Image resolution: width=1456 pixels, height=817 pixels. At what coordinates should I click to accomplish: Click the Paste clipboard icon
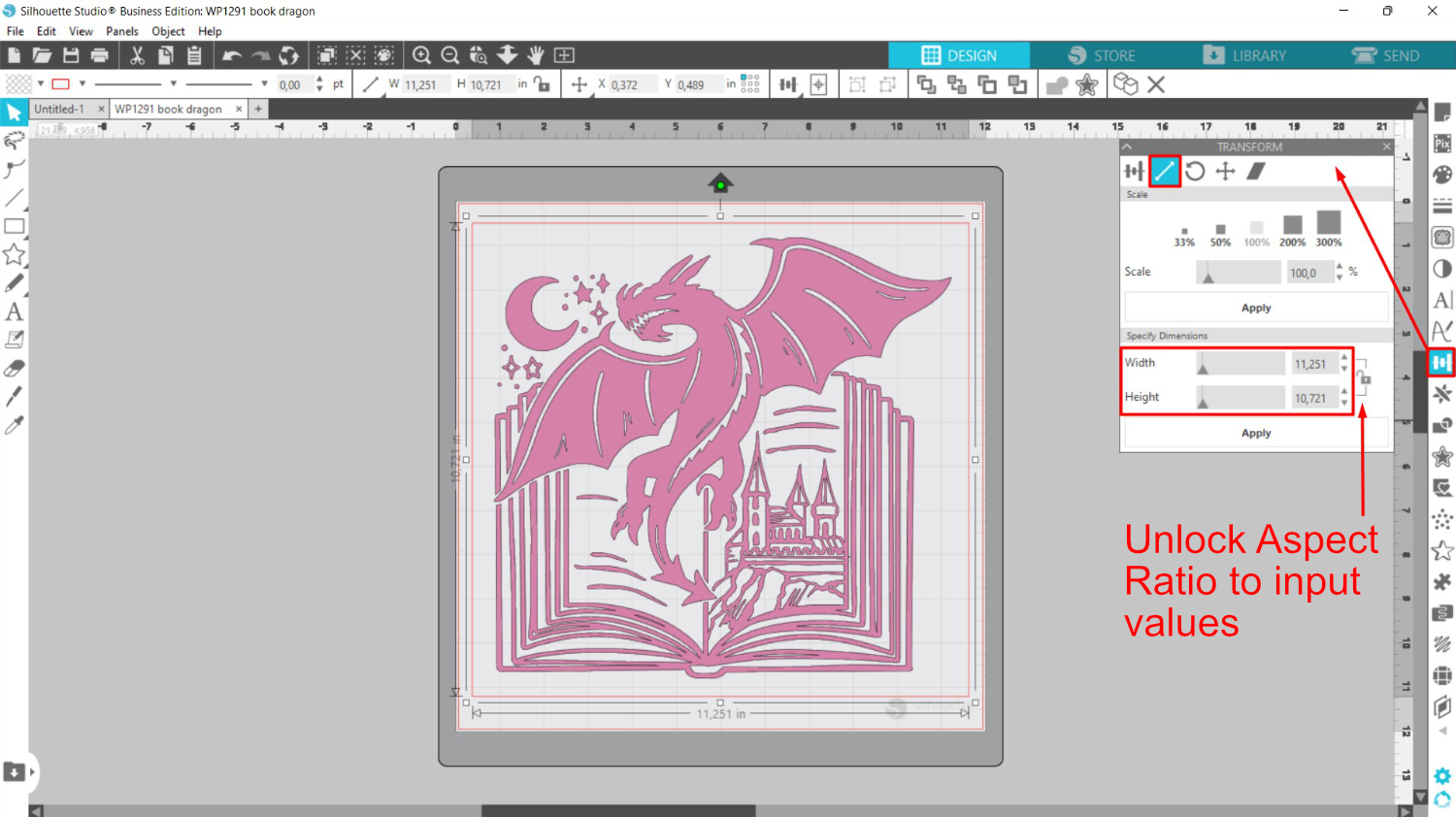point(194,55)
